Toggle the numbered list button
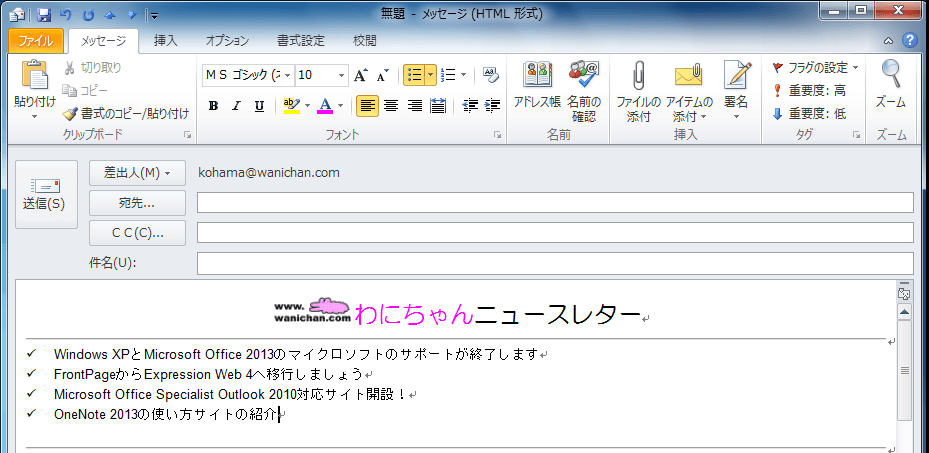Viewport: 929px width, 453px height. pos(449,75)
